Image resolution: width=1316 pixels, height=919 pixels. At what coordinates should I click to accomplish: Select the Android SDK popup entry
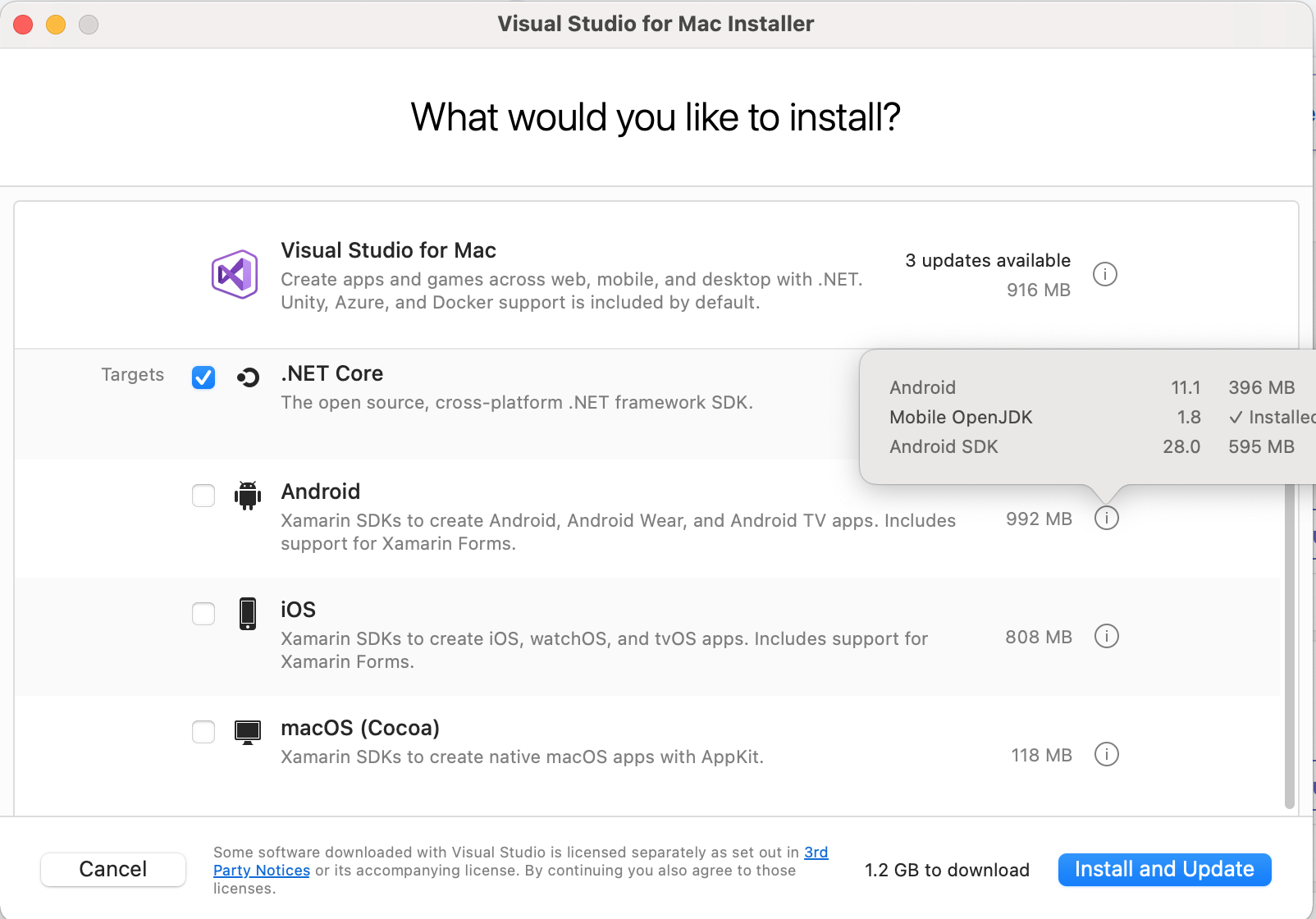point(944,446)
